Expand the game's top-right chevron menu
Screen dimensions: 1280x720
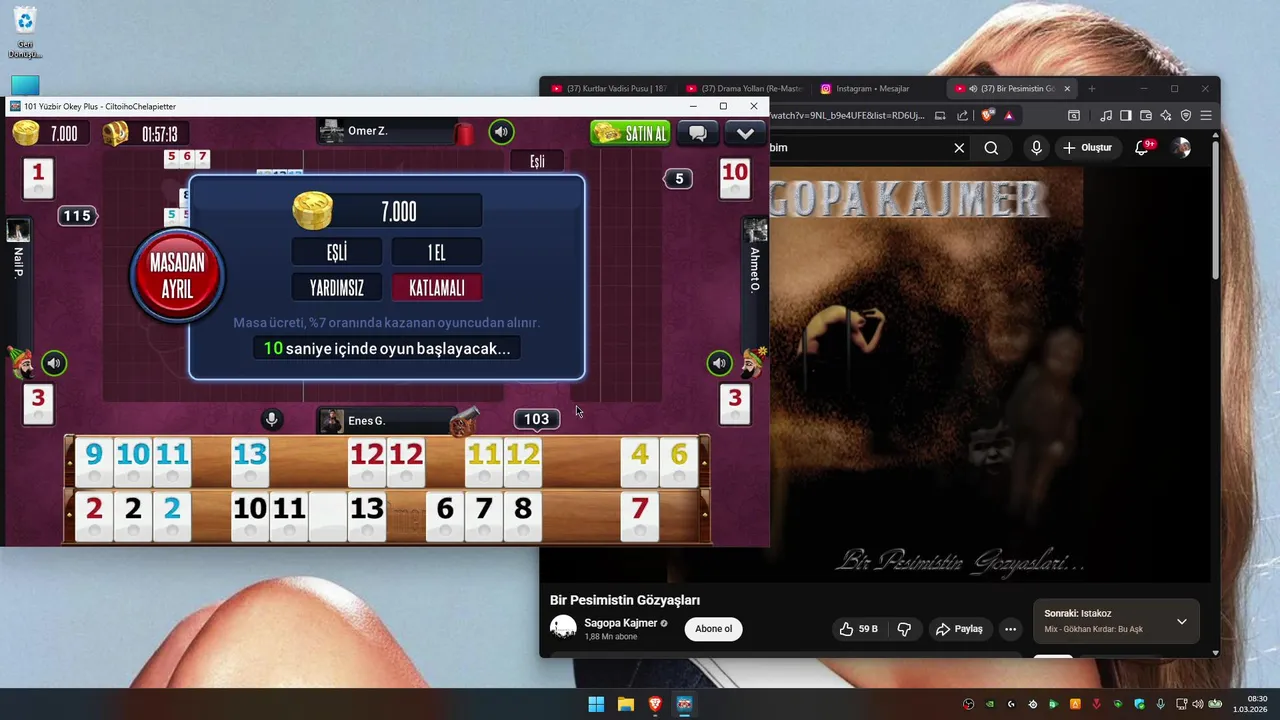[745, 133]
